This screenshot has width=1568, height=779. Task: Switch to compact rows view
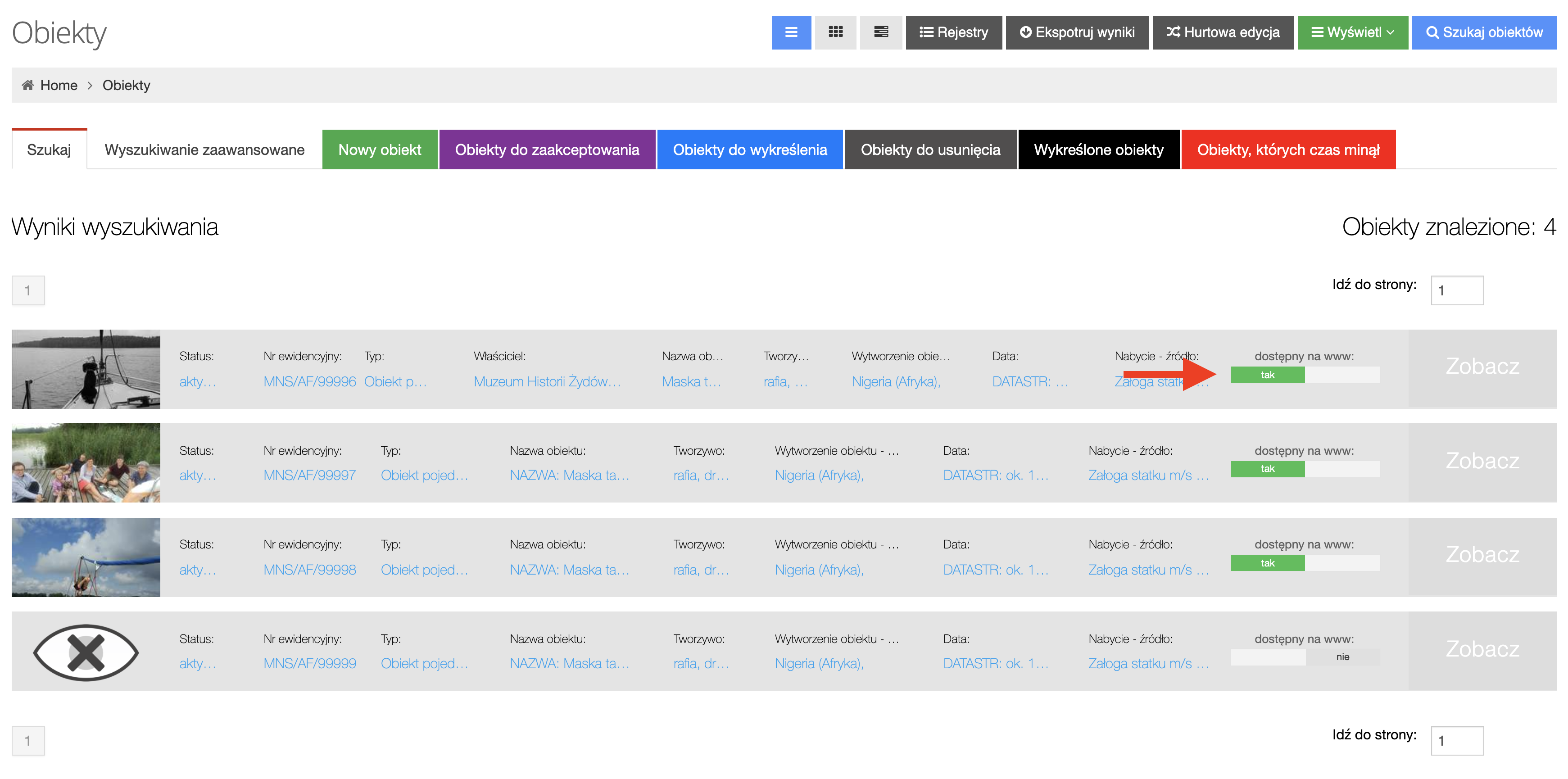880,32
